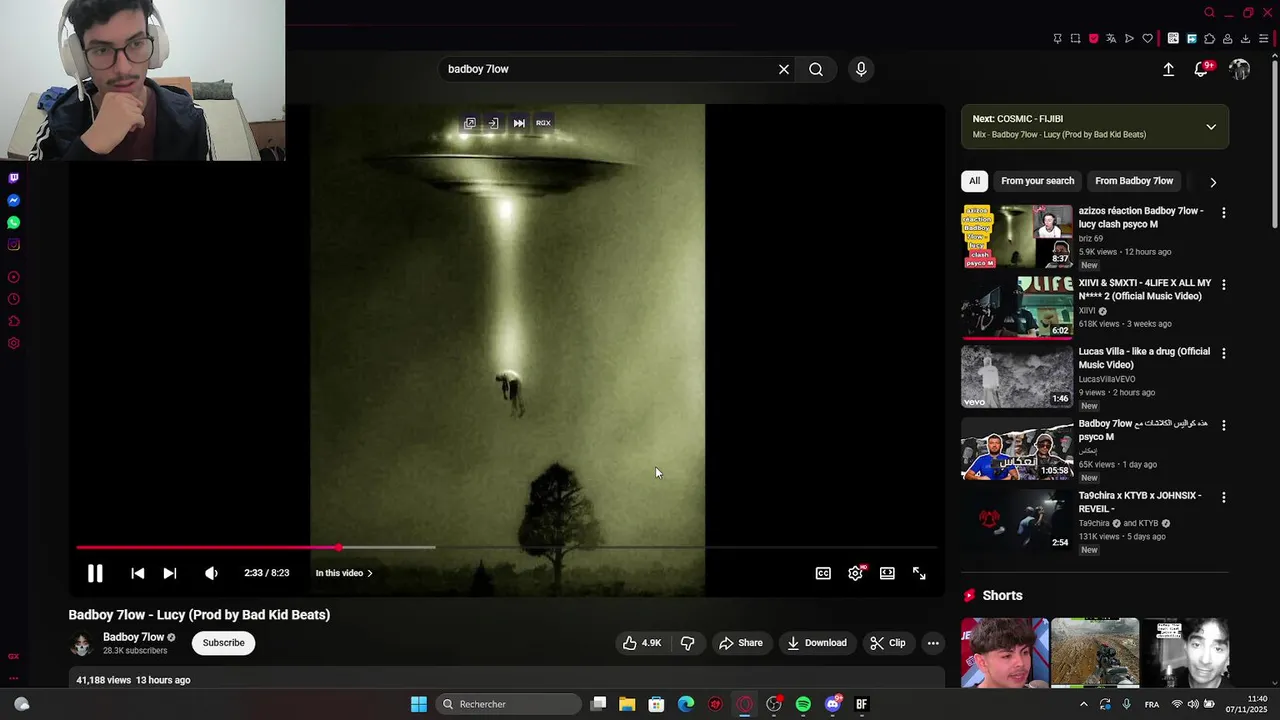
Task: Open Instagram in the sidebar
Action: [x=13, y=244]
